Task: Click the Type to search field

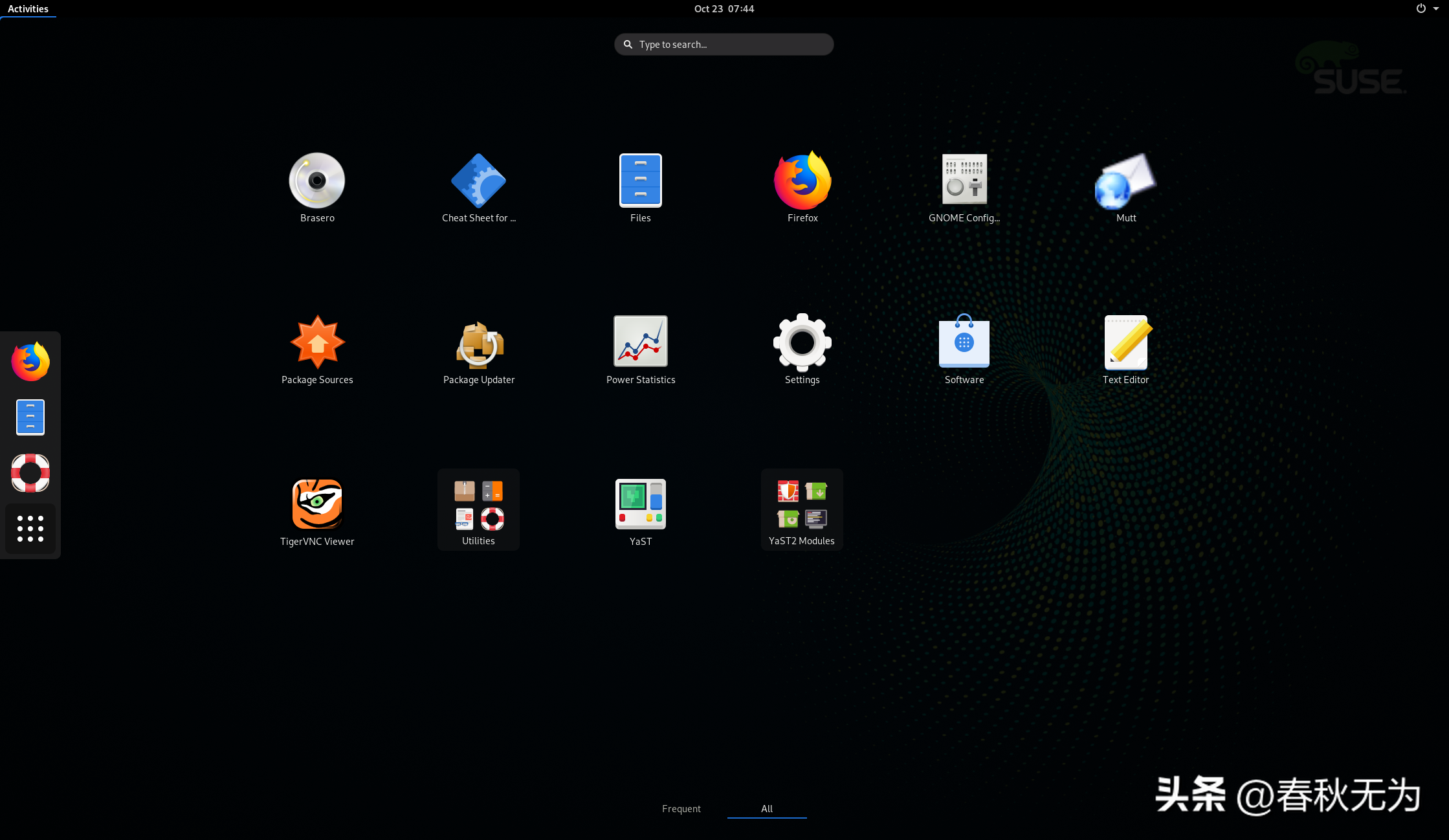Action: tap(724, 45)
